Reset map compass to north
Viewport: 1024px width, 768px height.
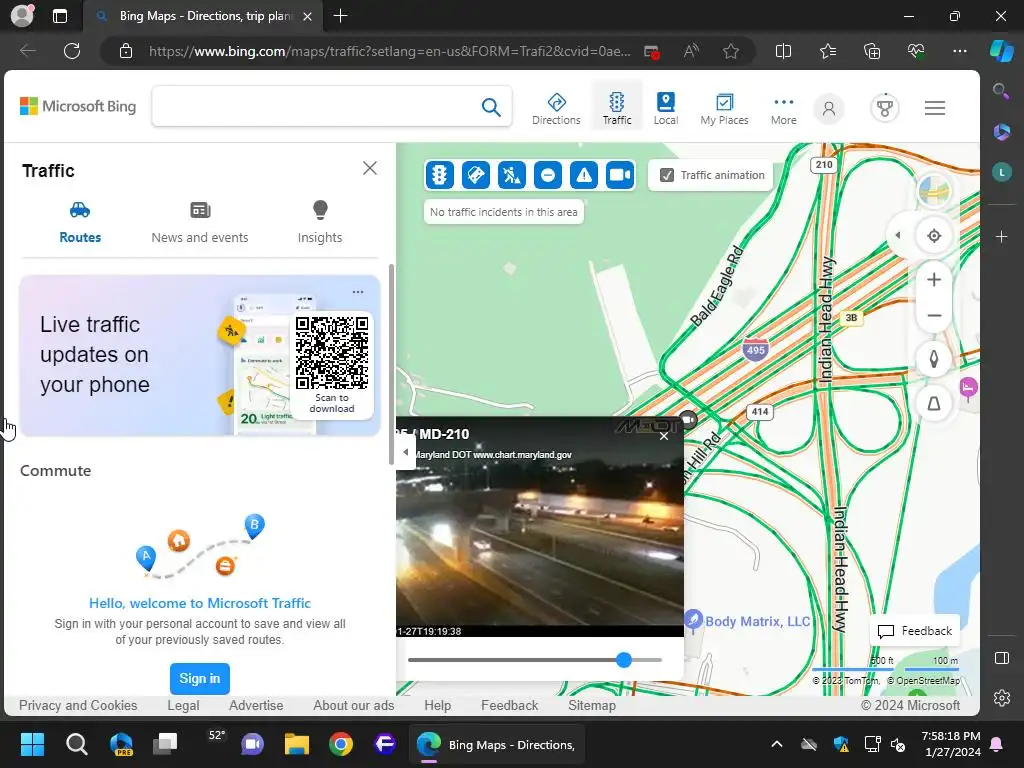coord(934,359)
